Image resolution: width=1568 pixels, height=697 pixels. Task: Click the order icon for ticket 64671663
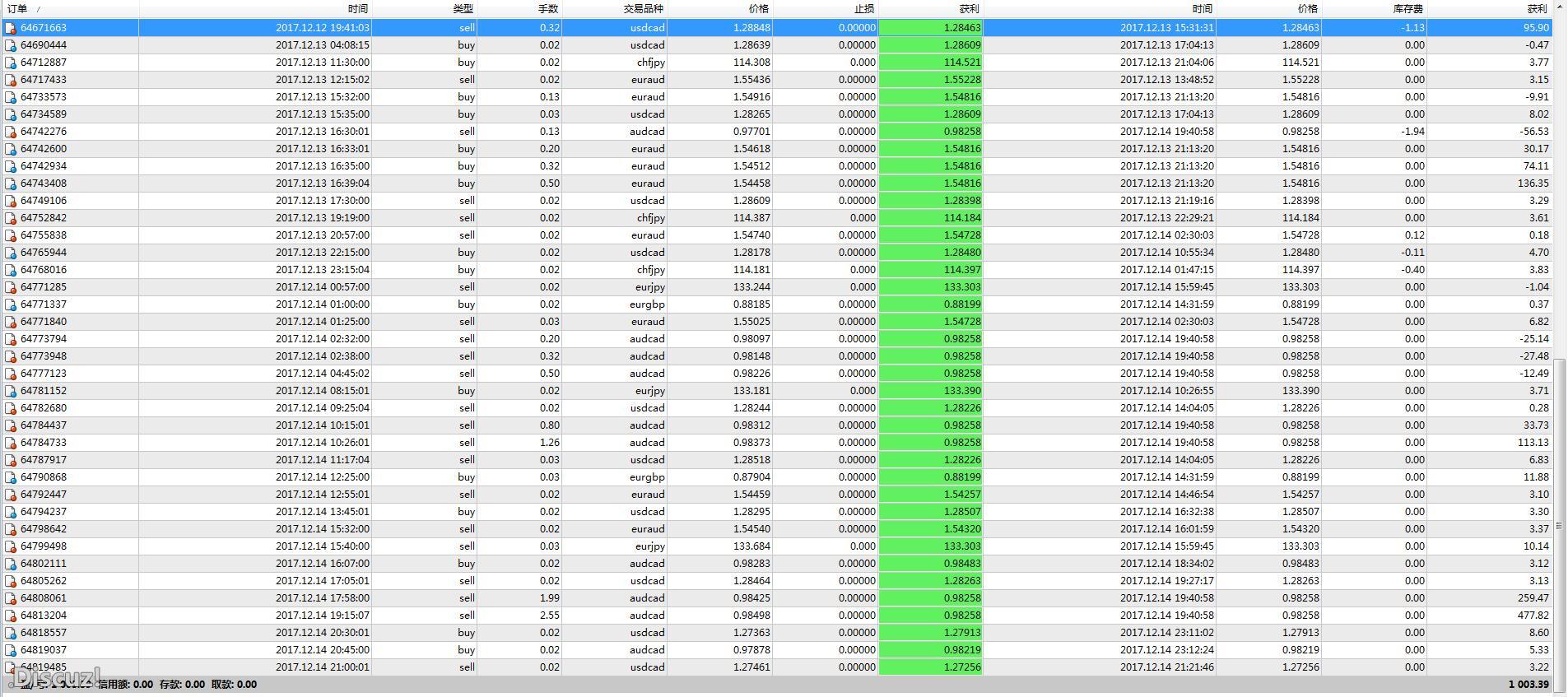point(11,28)
